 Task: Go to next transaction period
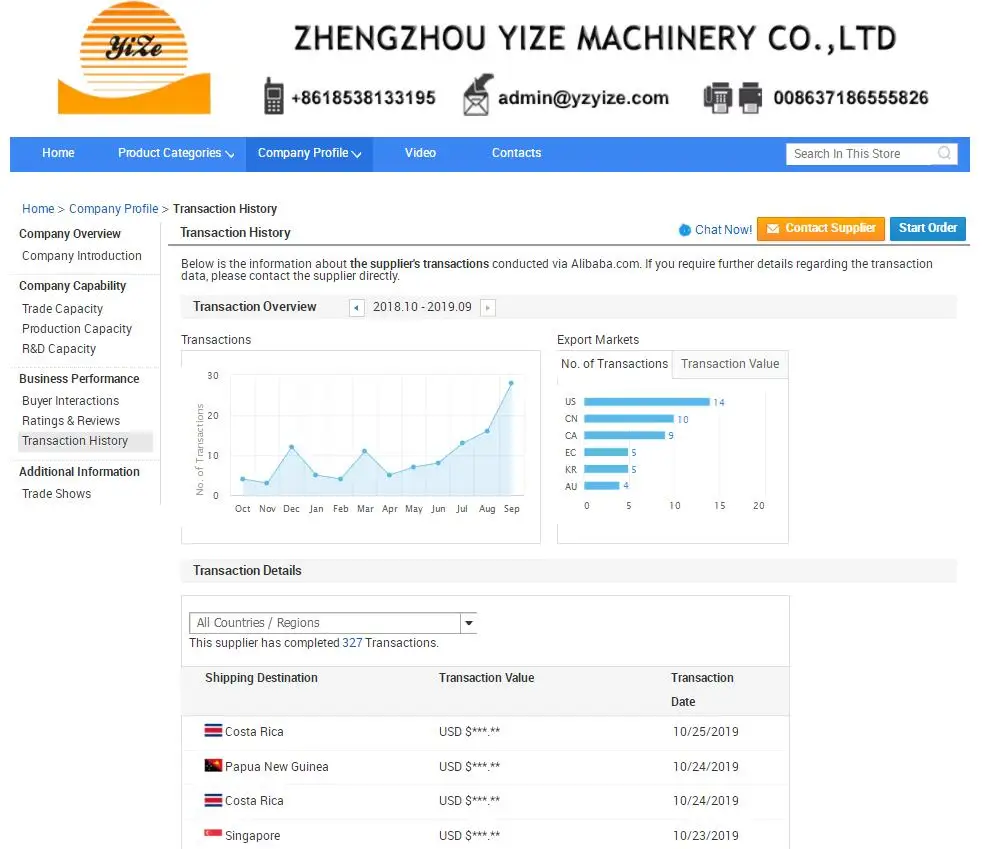click(x=488, y=308)
